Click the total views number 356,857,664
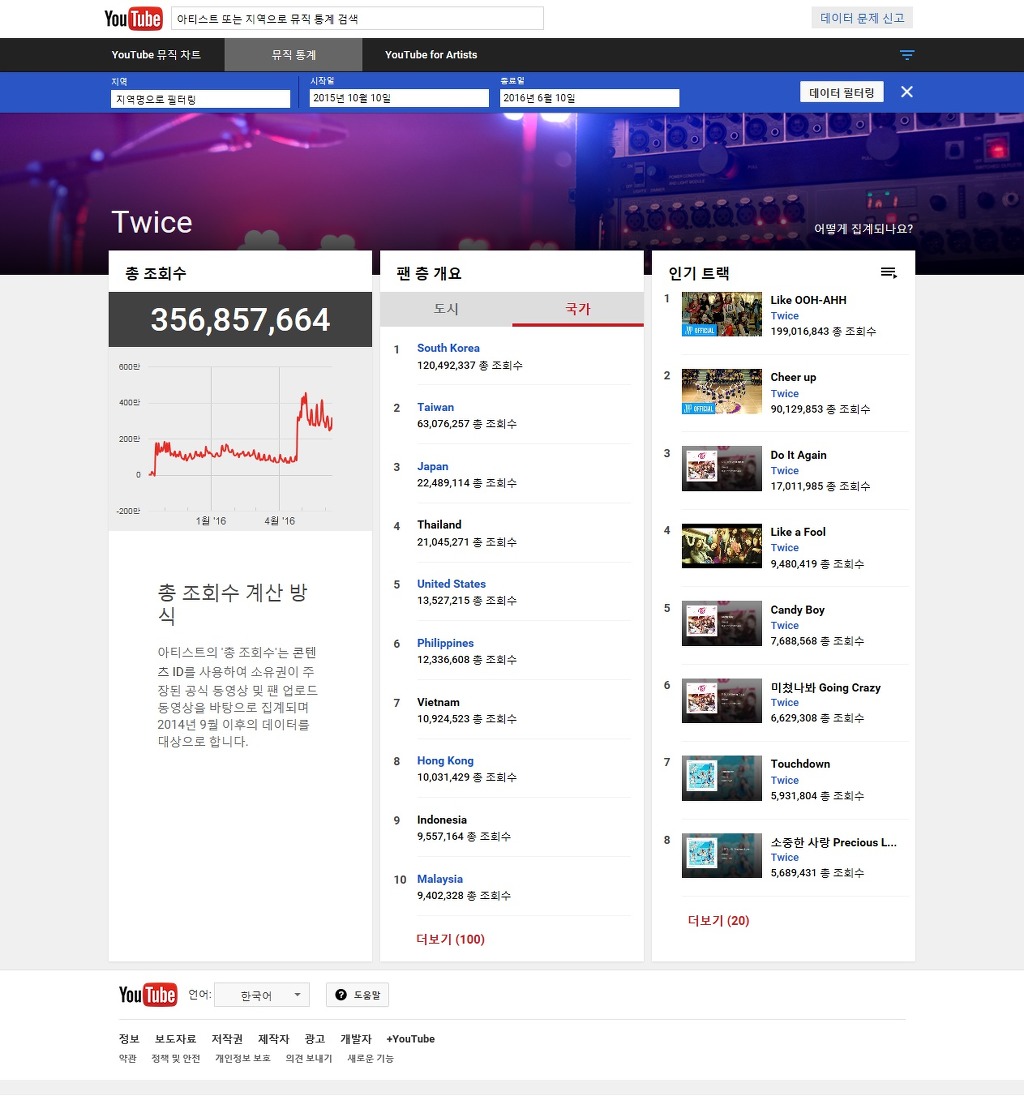 240,319
